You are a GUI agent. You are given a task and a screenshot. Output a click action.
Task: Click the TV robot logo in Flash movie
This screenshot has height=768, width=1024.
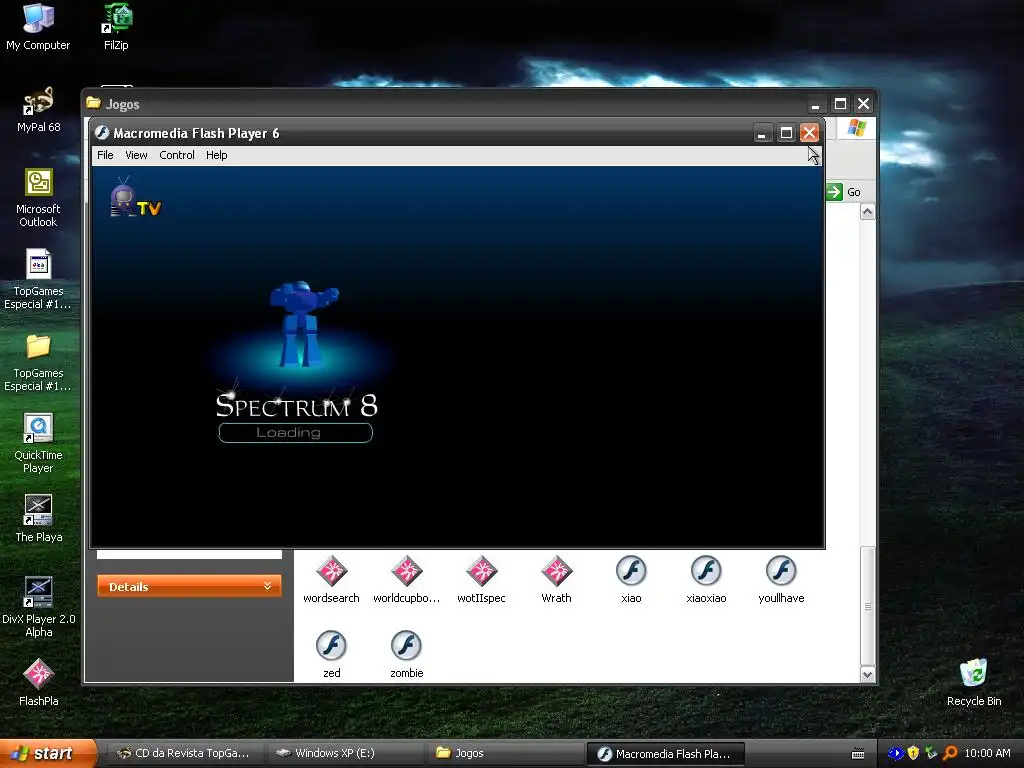(135, 197)
